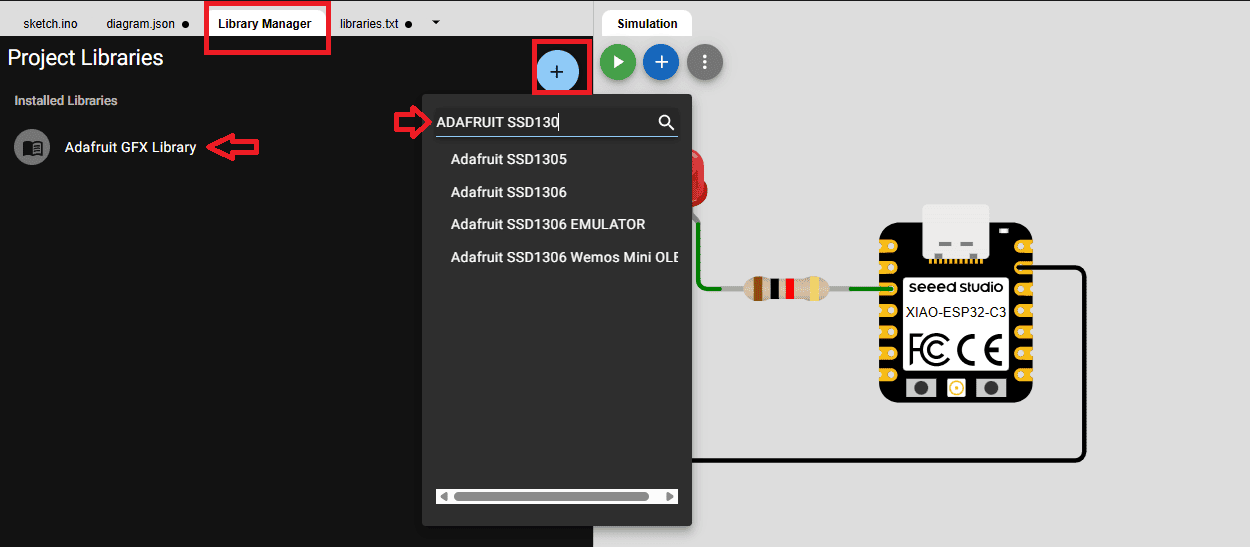Click the results horizontal scrollbar thumb

[551, 496]
